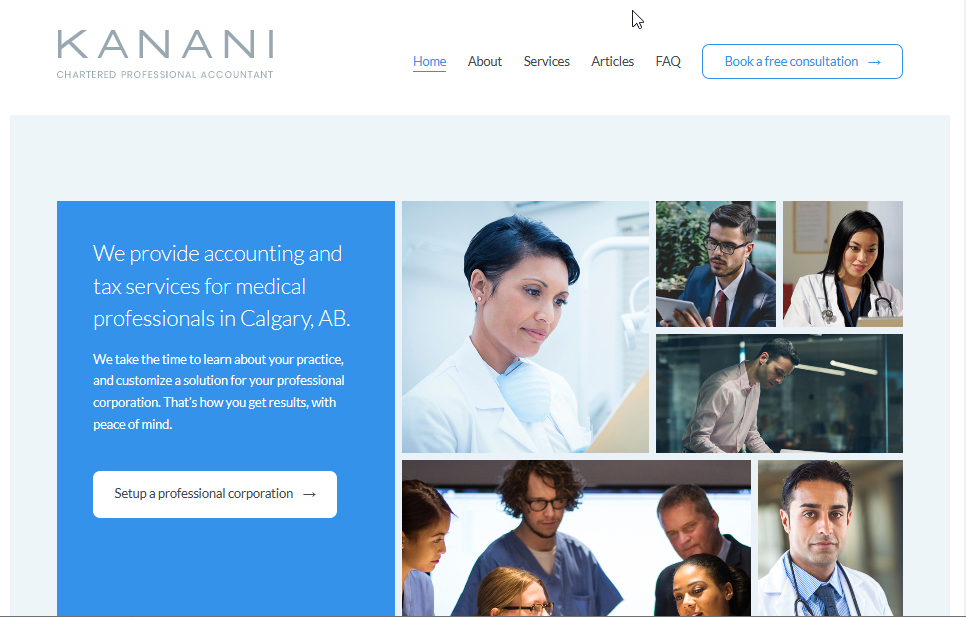
Task: Click photo of woman dentist in white coat
Action: point(526,327)
